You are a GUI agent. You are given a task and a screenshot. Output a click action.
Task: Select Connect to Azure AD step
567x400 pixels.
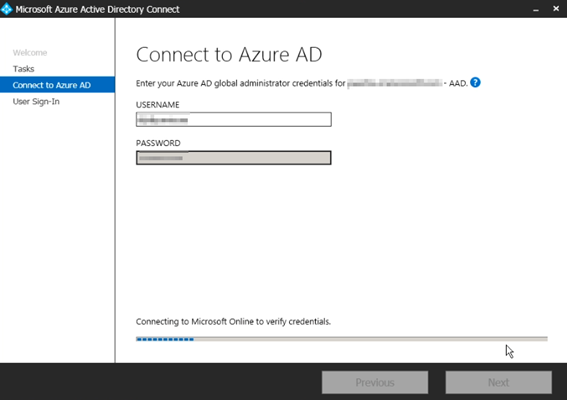point(57,85)
